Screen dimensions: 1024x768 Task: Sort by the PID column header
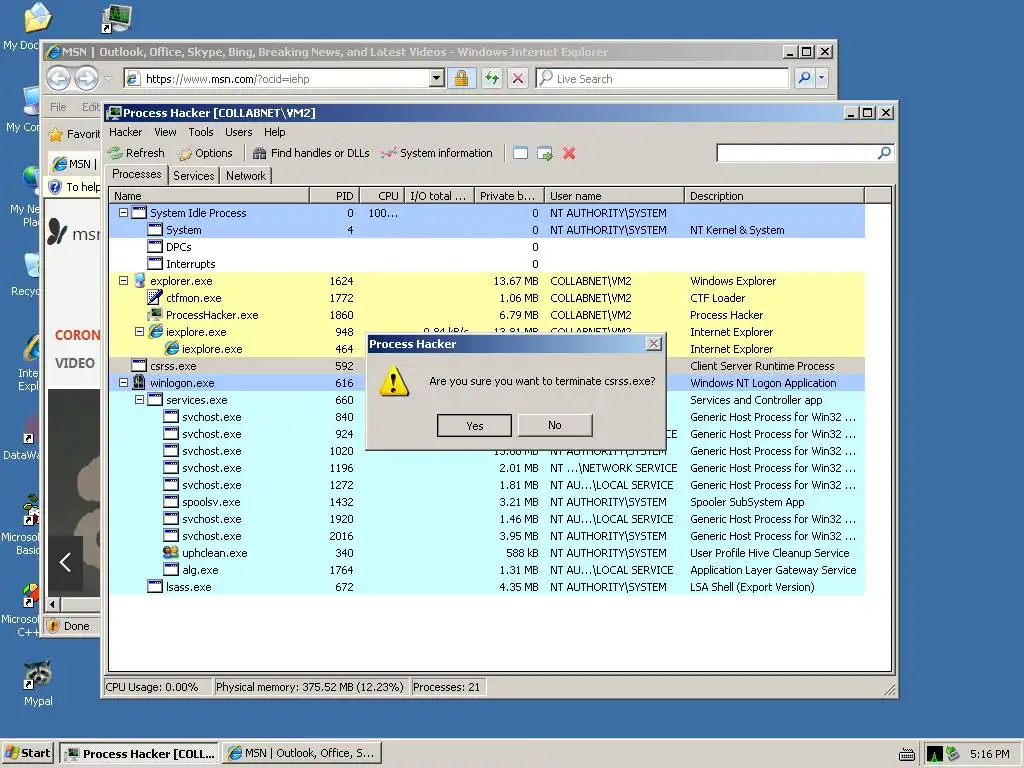[333, 196]
